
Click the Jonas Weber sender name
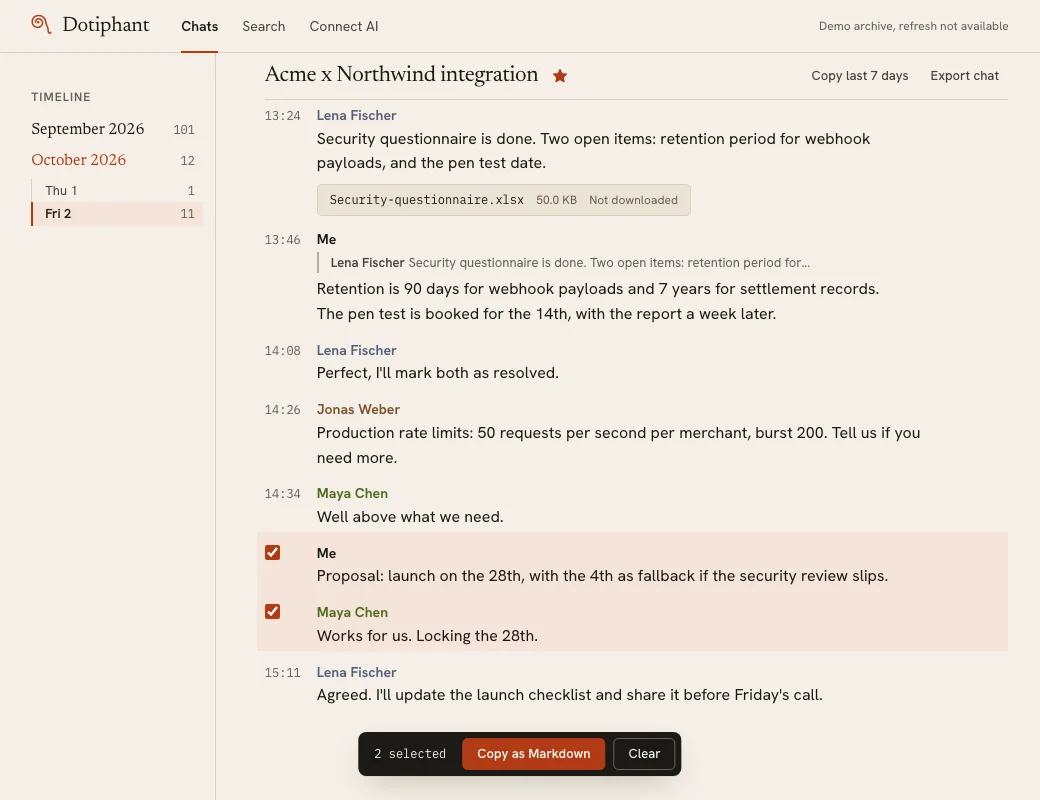[x=358, y=409]
